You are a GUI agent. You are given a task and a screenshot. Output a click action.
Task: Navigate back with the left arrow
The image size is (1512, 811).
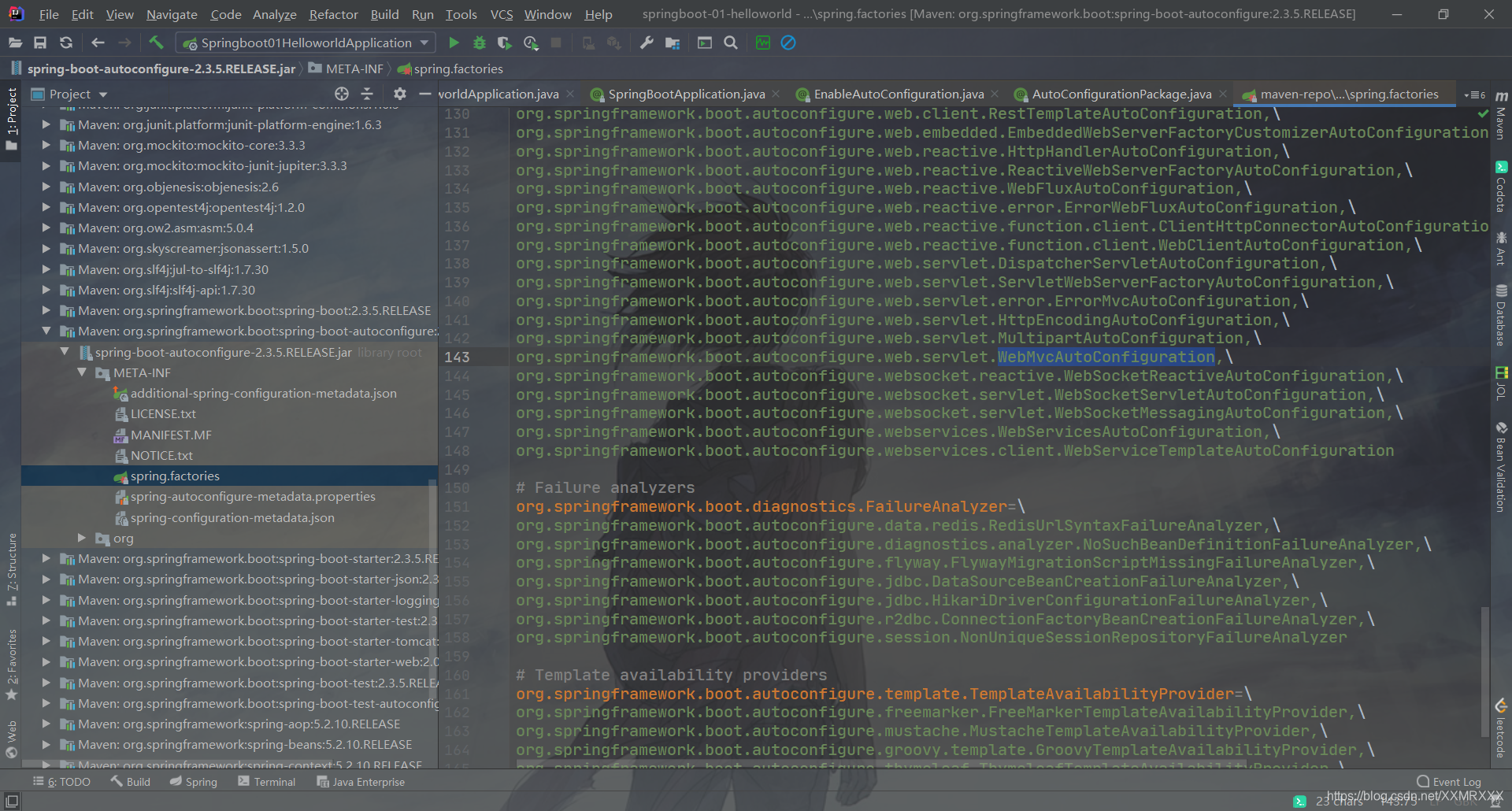[x=98, y=43]
